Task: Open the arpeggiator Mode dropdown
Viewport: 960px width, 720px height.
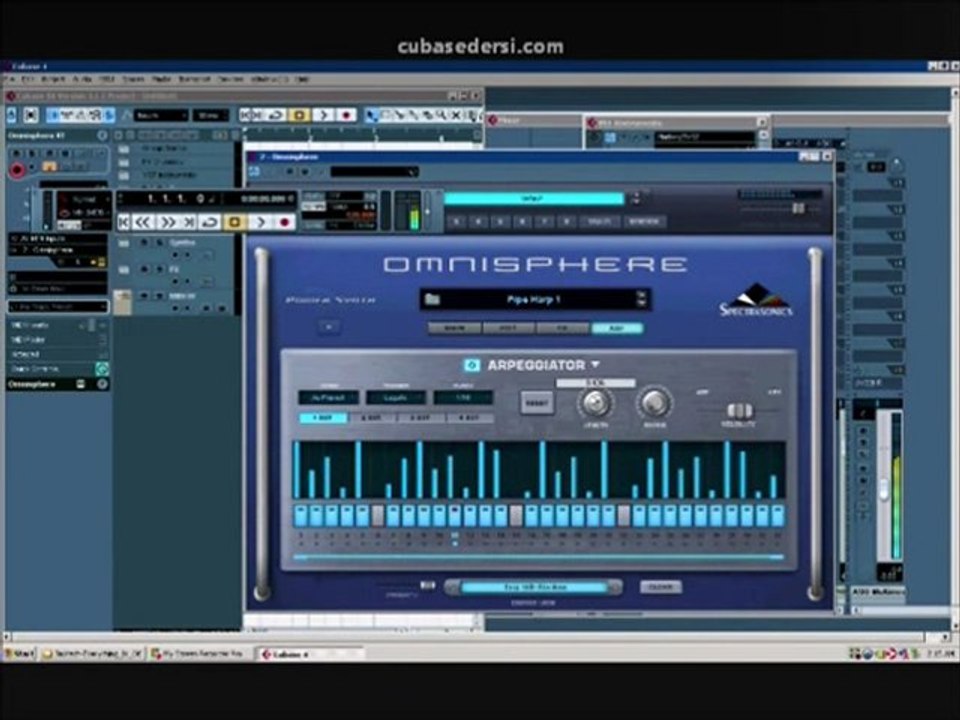Action: pyautogui.click(x=329, y=398)
